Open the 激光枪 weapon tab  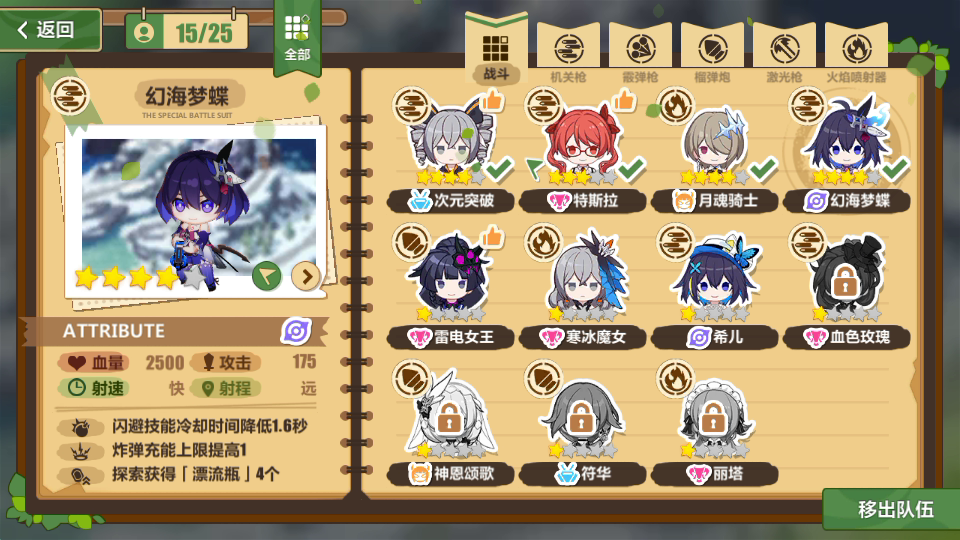[784, 54]
